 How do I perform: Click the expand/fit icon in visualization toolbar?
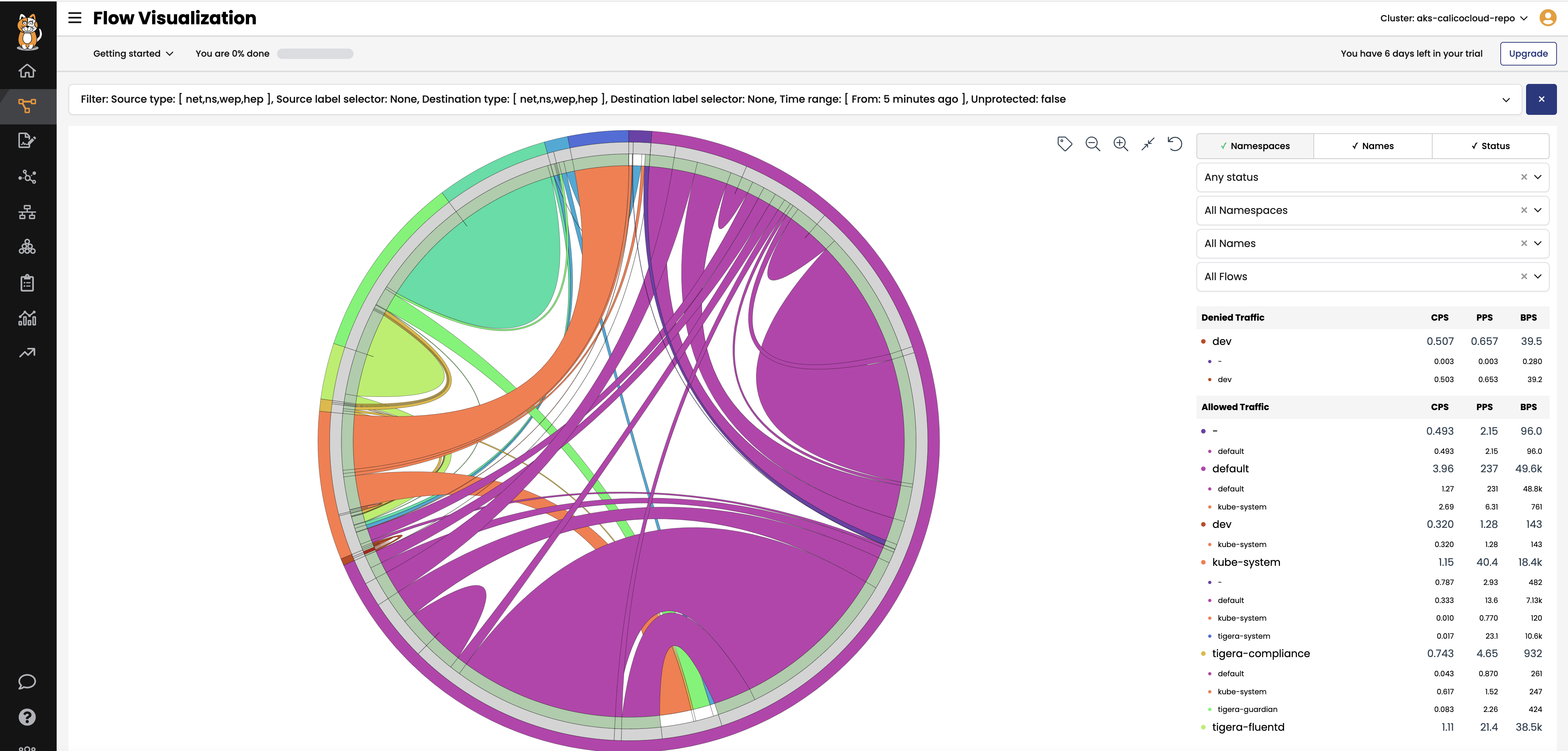(1148, 144)
